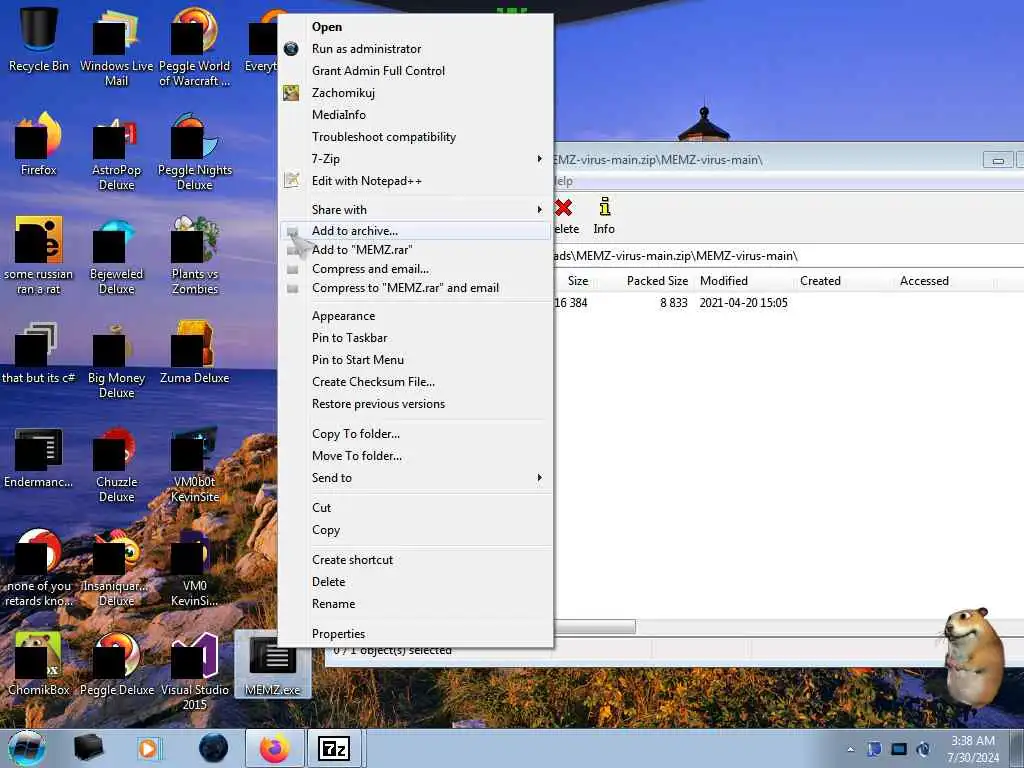Choose Copy To folder...

tap(416, 434)
